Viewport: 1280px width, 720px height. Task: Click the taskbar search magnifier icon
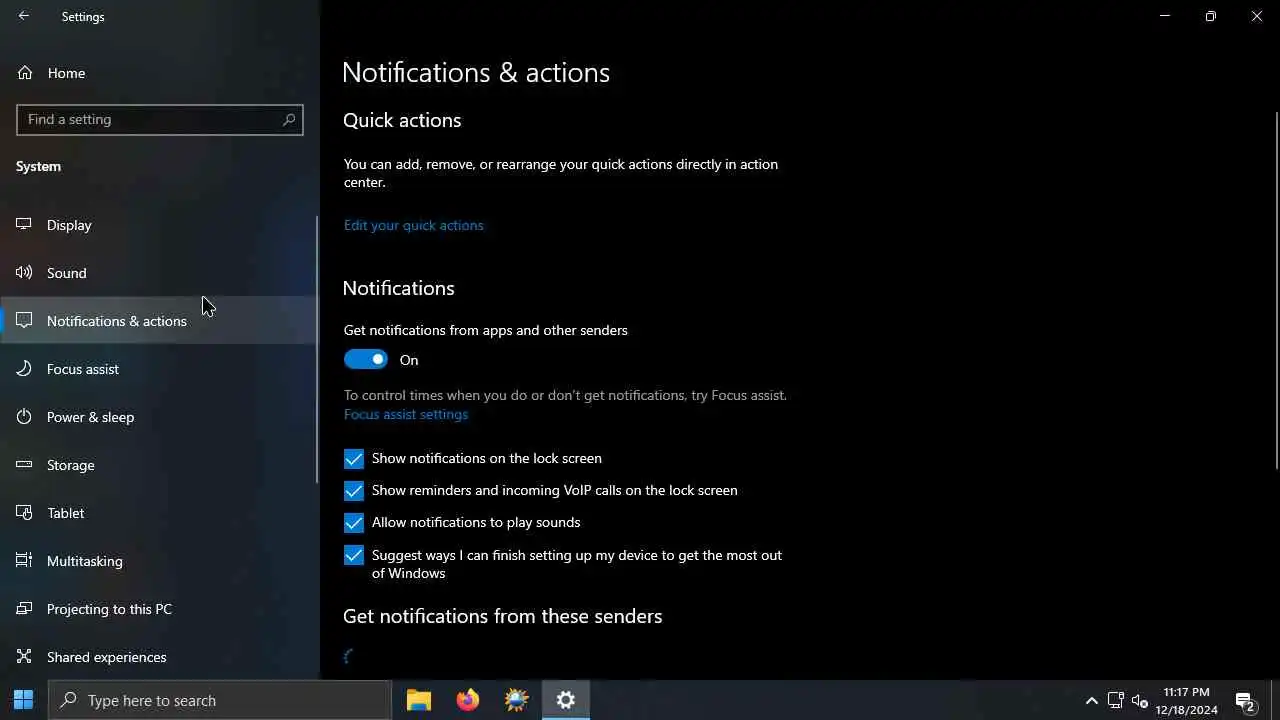click(x=69, y=700)
